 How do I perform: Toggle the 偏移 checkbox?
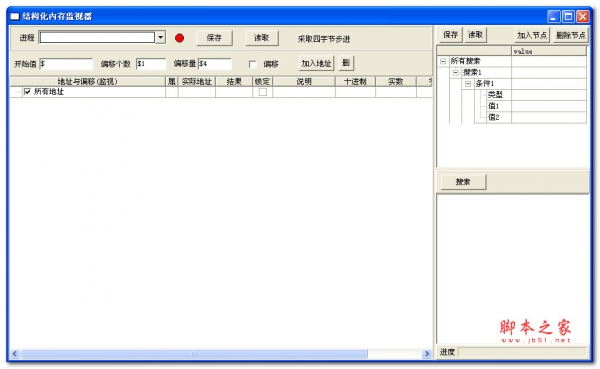pos(253,64)
